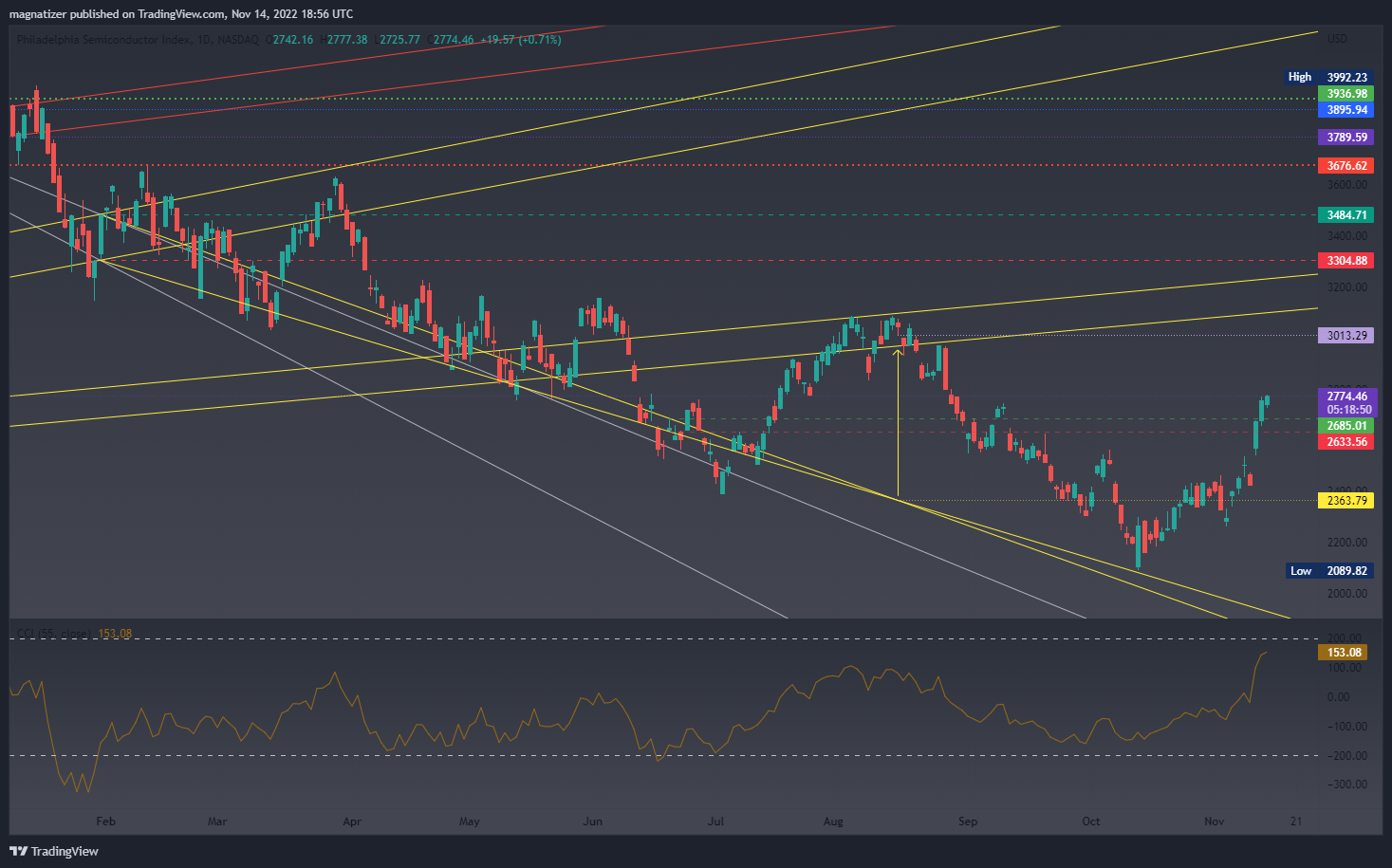Click the TradingView logo in bottom corner
This screenshot has width=1392, height=868.
click(54, 851)
